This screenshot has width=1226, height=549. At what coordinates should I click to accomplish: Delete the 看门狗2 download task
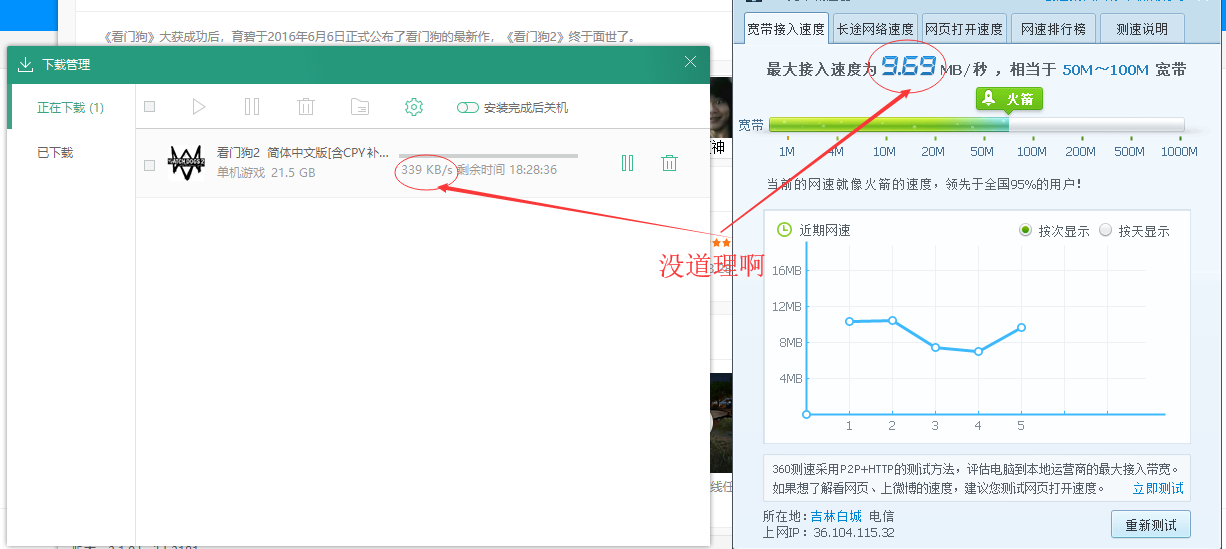(x=670, y=163)
